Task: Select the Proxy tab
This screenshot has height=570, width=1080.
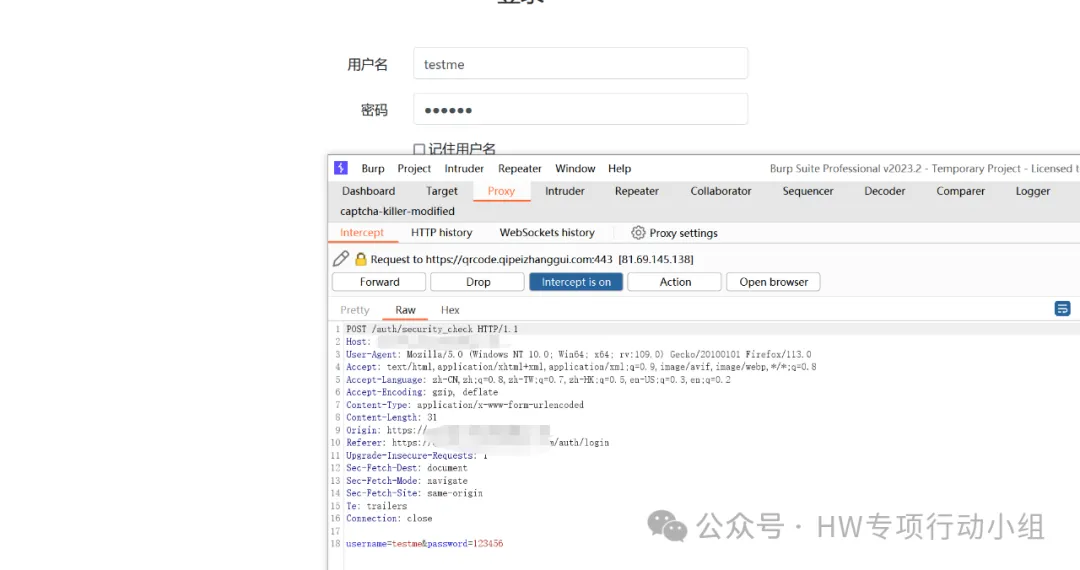Action: 501,191
